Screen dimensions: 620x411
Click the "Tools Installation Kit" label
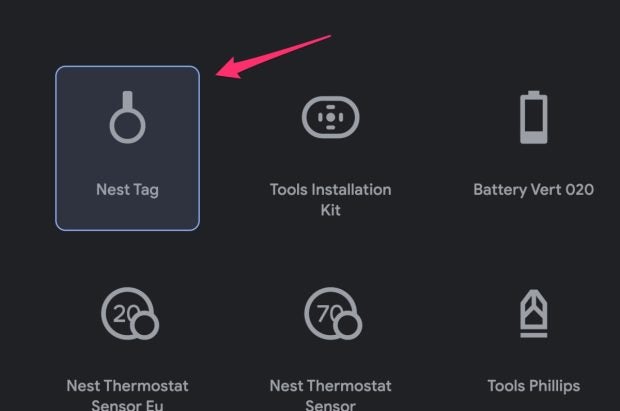(x=331, y=200)
